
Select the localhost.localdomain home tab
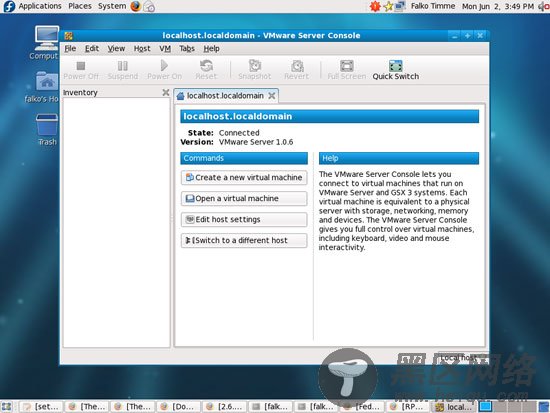click(x=225, y=96)
